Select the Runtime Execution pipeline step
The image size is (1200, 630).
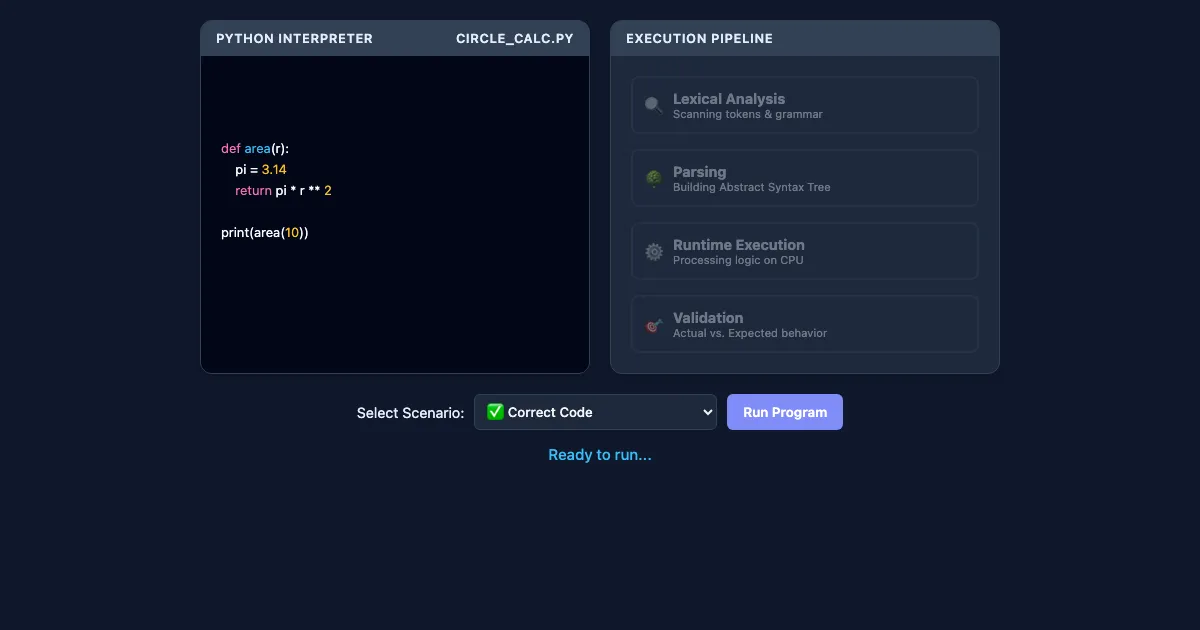point(805,251)
